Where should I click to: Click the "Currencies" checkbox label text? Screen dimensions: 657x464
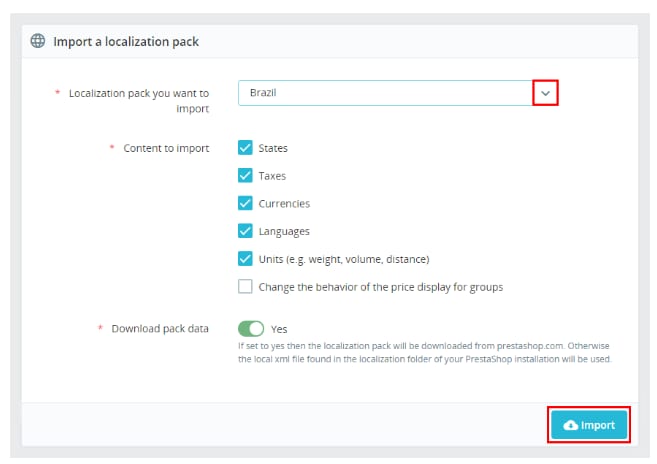pyautogui.click(x=284, y=203)
